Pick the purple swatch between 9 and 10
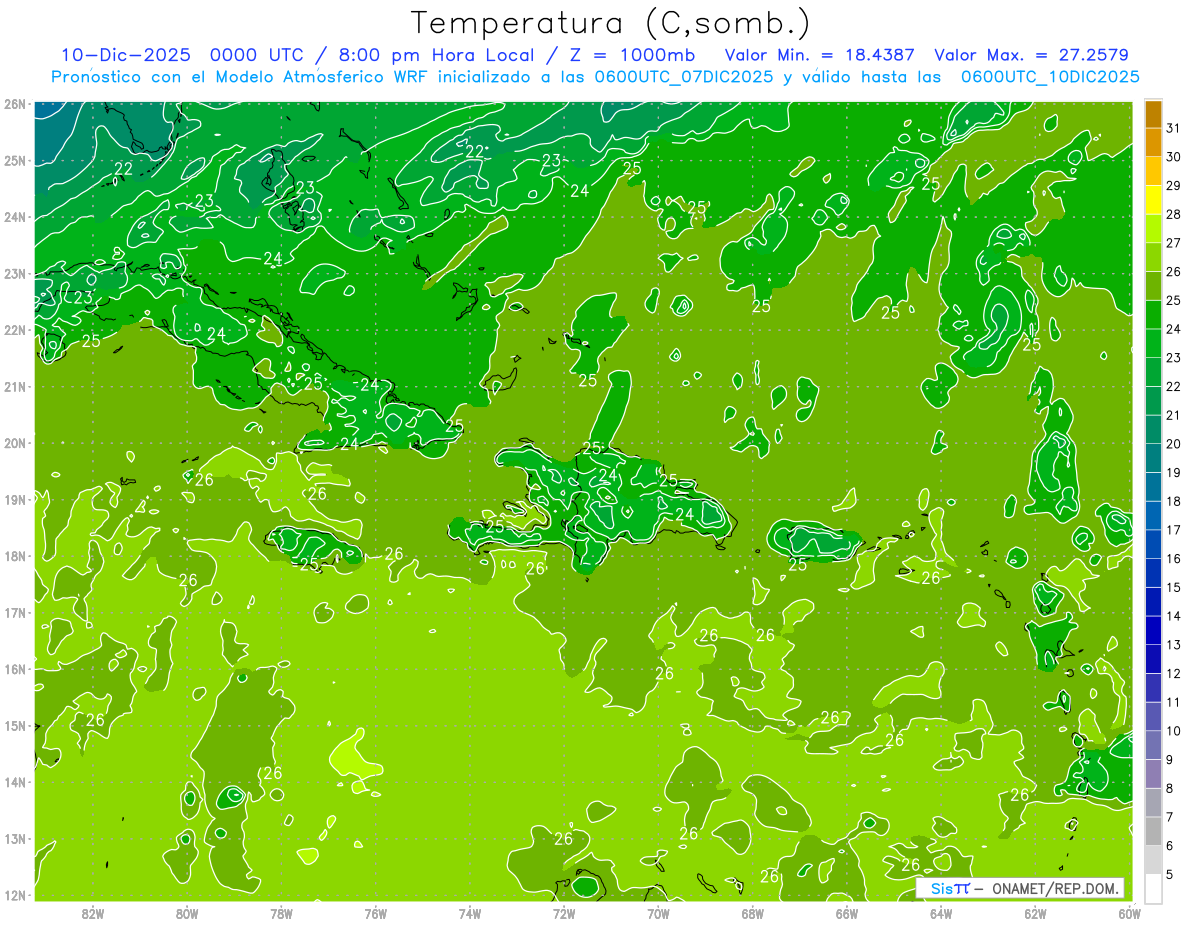1200x927 pixels. [x=1153, y=745]
